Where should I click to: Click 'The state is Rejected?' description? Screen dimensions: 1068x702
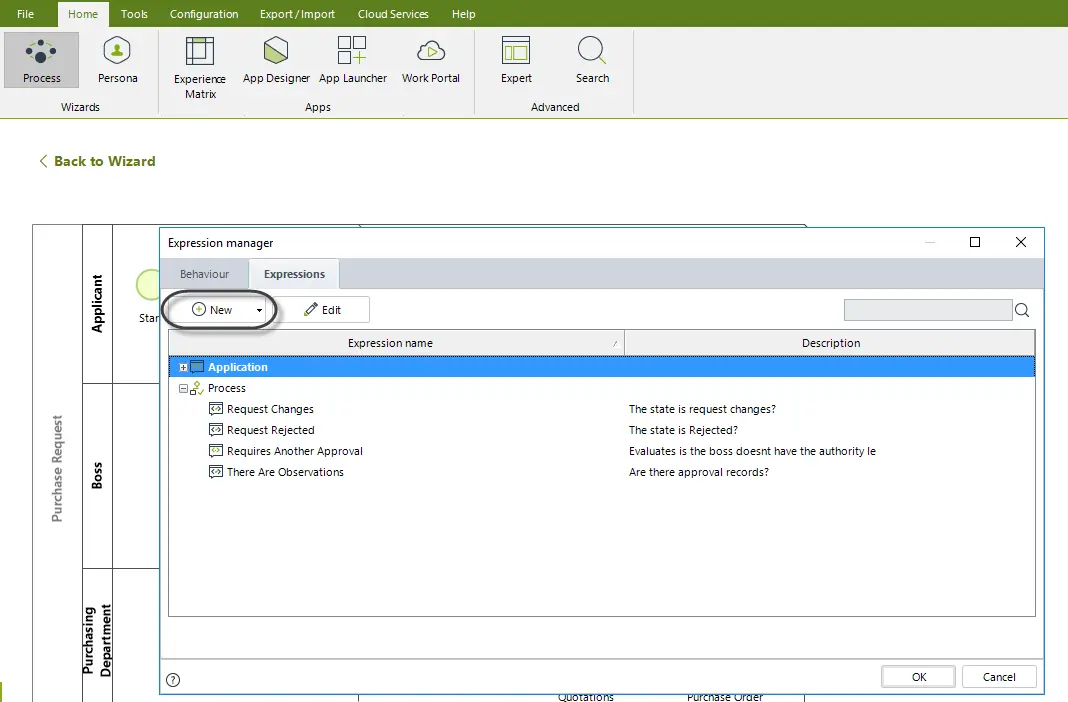click(683, 430)
